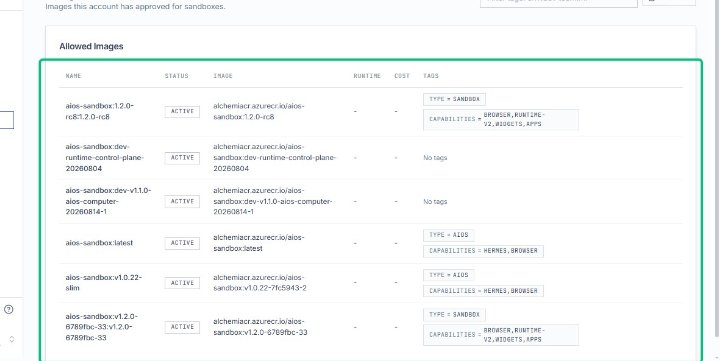Click the TAGS column header

click(x=431, y=76)
